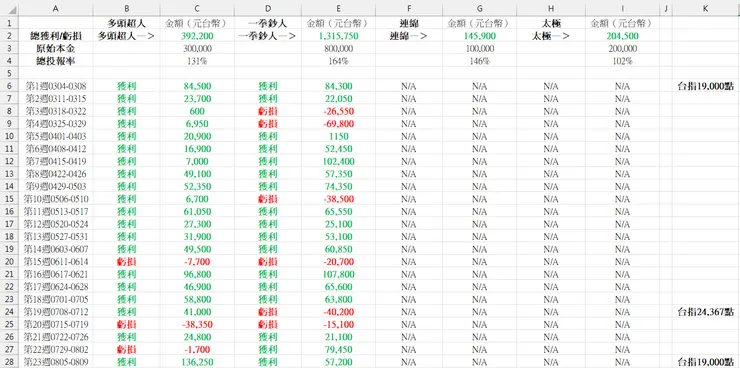Select column A header
This screenshot has width=740, height=368.
coord(56,9)
